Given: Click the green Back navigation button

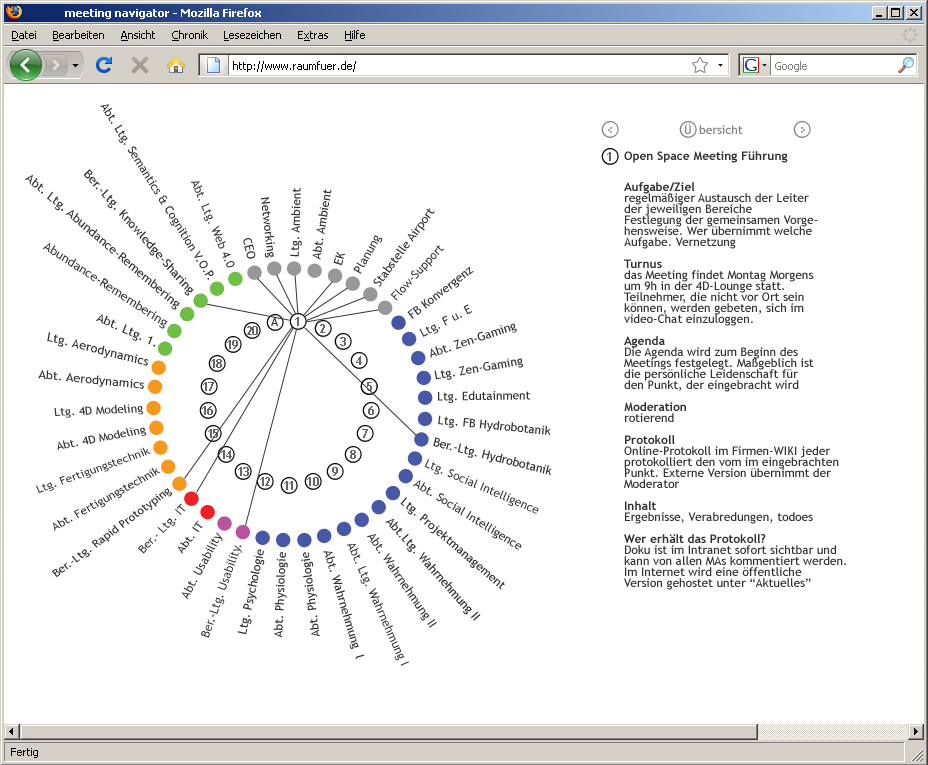Looking at the screenshot, I should coord(26,66).
